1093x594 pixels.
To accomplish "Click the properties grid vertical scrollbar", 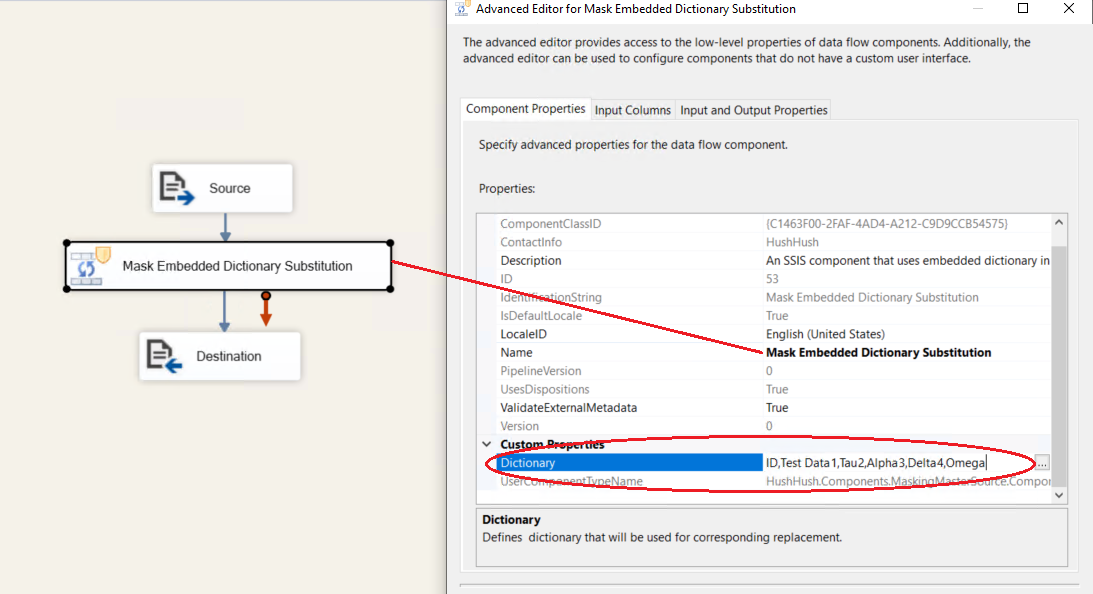I will pyautogui.click(x=1059, y=350).
